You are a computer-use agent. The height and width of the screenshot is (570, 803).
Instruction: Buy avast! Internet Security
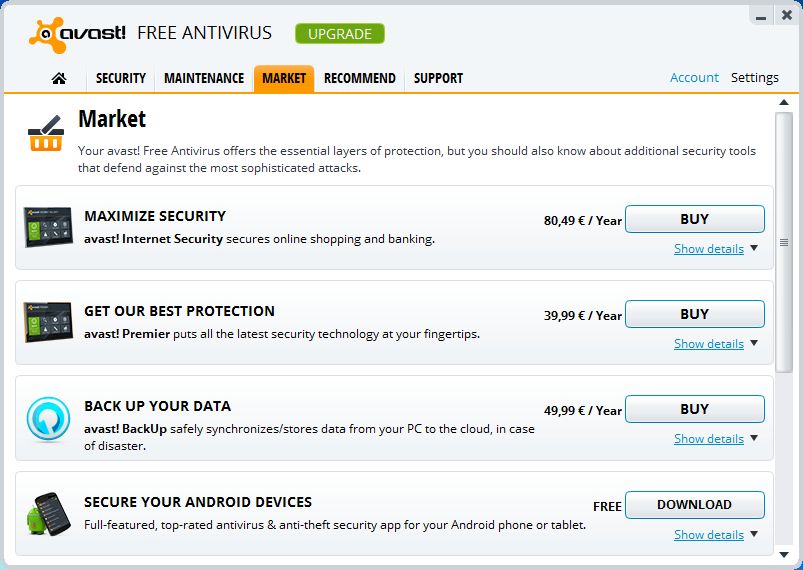tap(694, 219)
